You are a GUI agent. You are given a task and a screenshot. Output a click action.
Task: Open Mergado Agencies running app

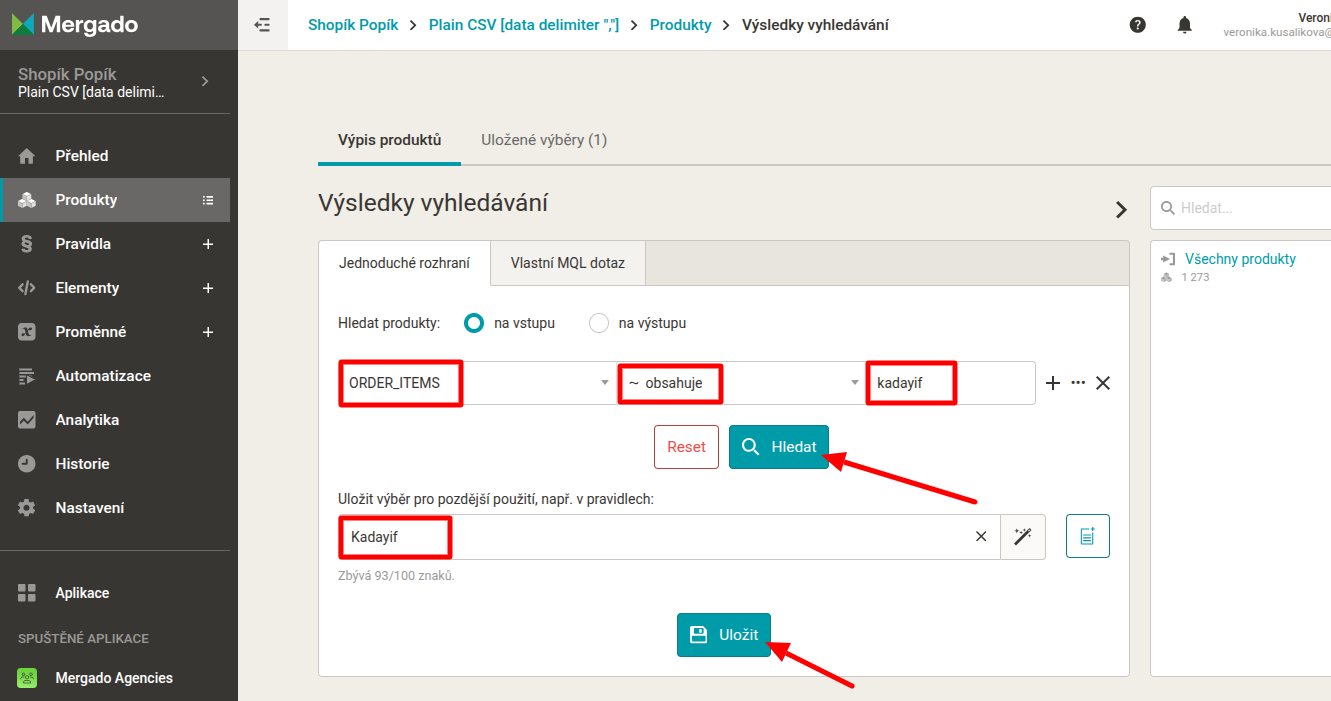[115, 678]
